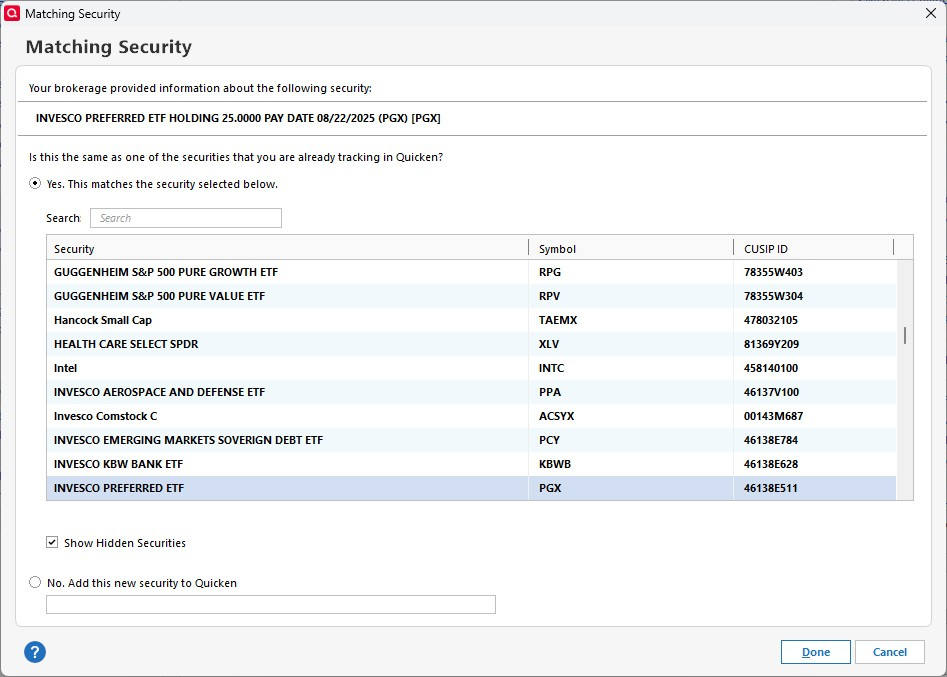Click the securities Search field

point(186,218)
